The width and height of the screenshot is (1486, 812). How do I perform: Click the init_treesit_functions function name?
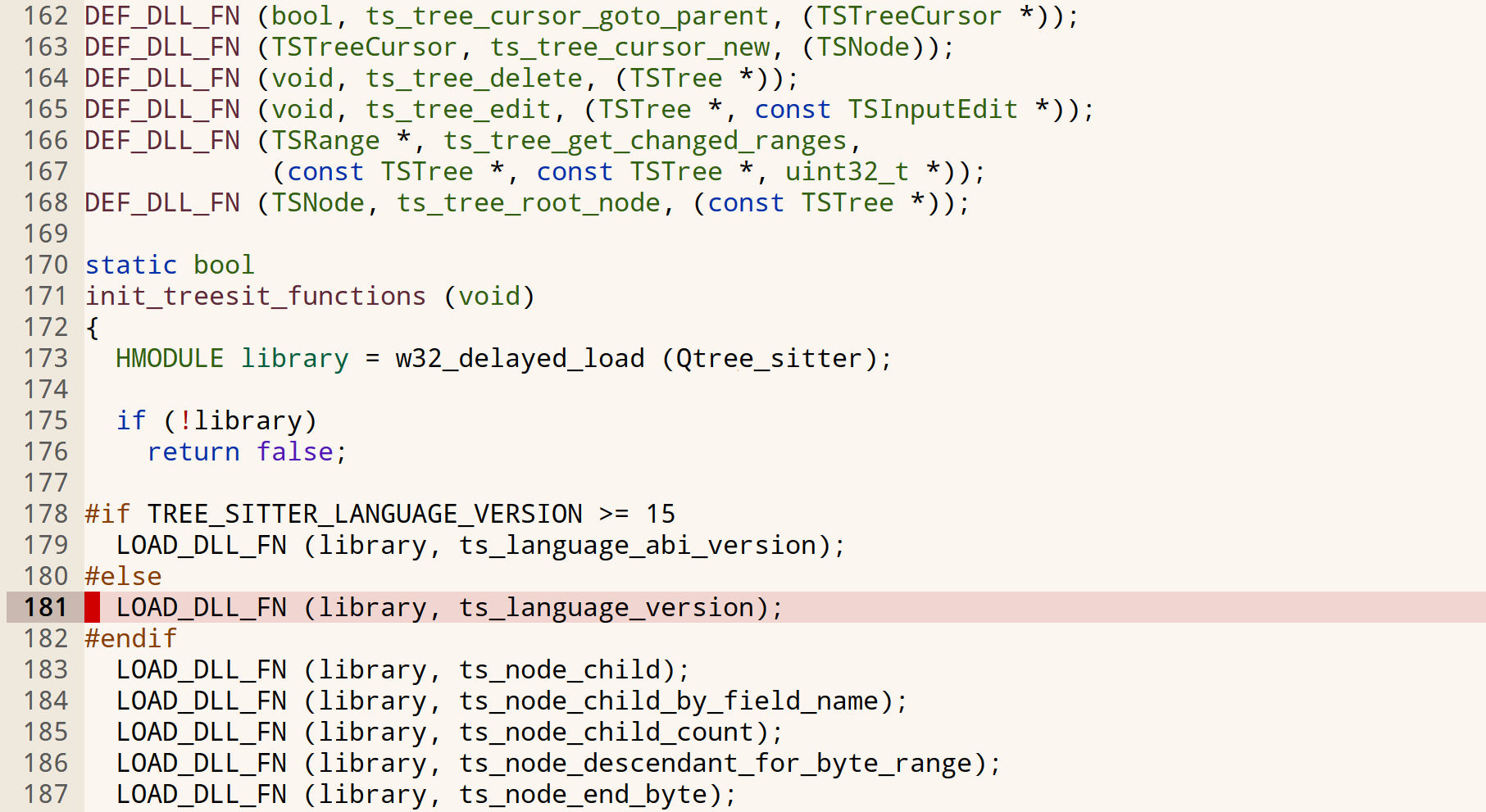pyautogui.click(x=256, y=296)
